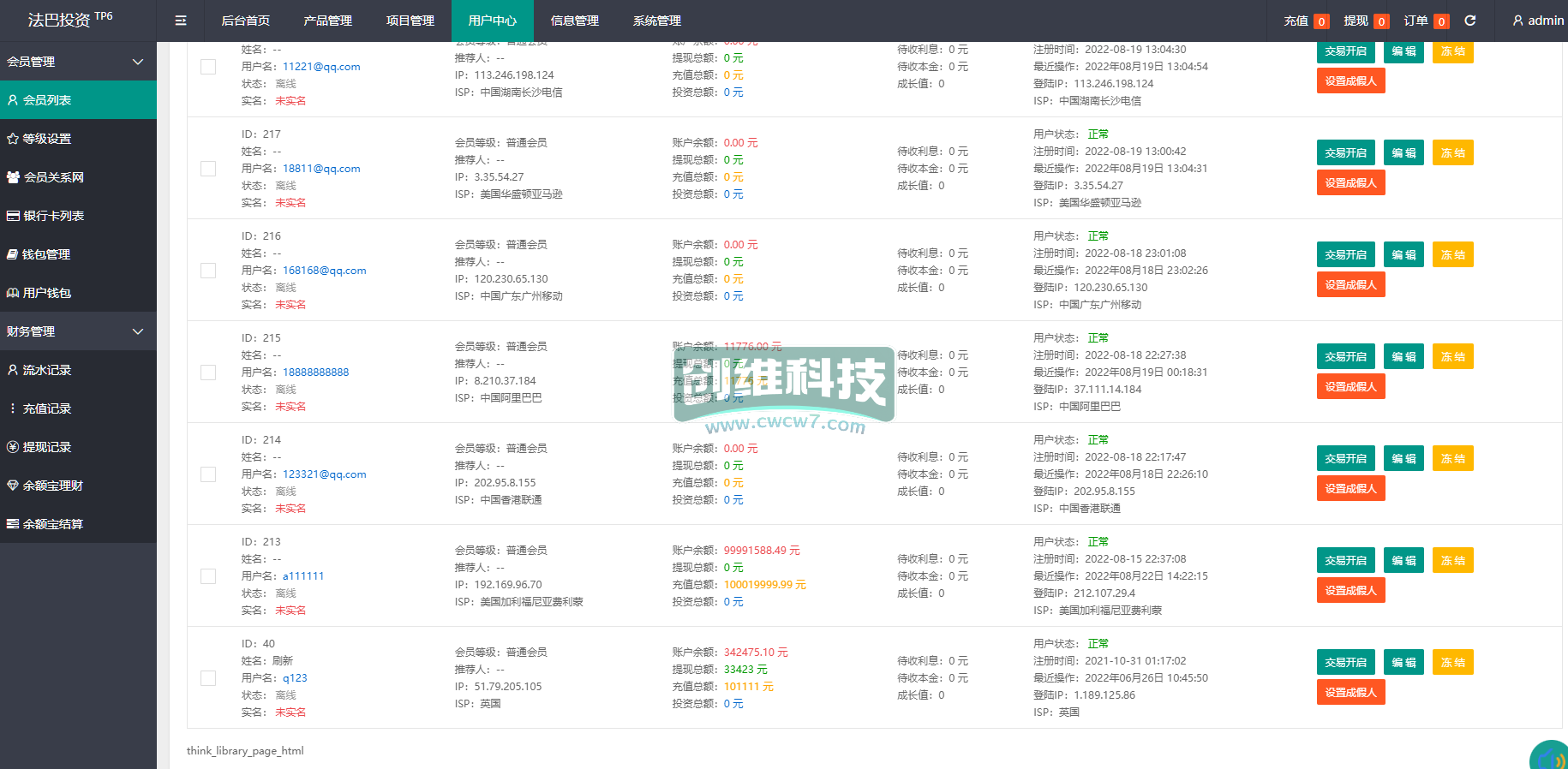Click 设置成假人 for ID 40
The image size is (1568, 769).
click(1350, 693)
